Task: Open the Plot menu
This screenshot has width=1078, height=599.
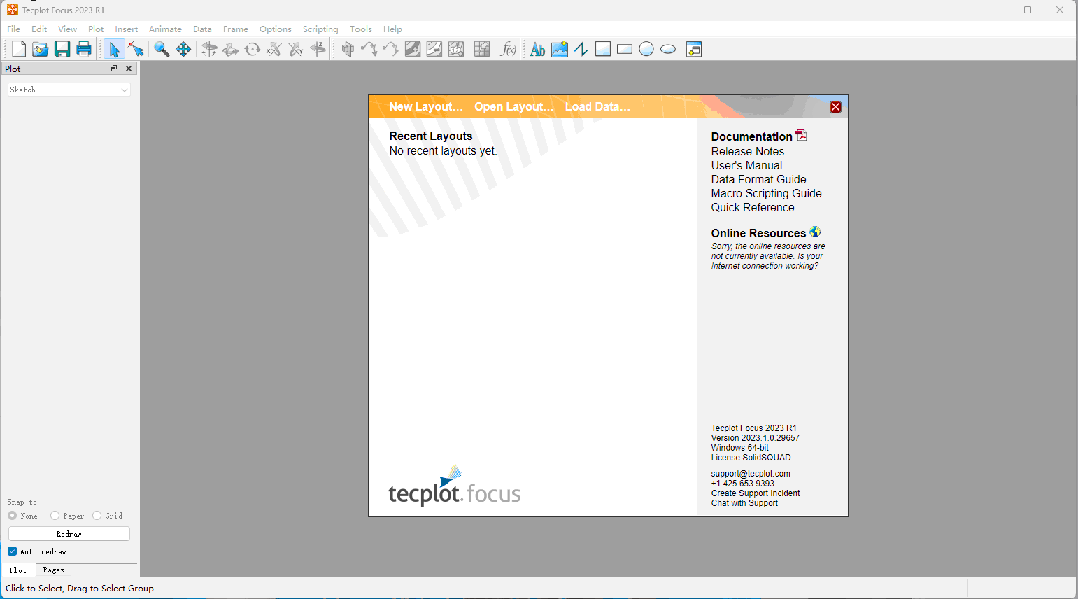Action: (x=96, y=29)
